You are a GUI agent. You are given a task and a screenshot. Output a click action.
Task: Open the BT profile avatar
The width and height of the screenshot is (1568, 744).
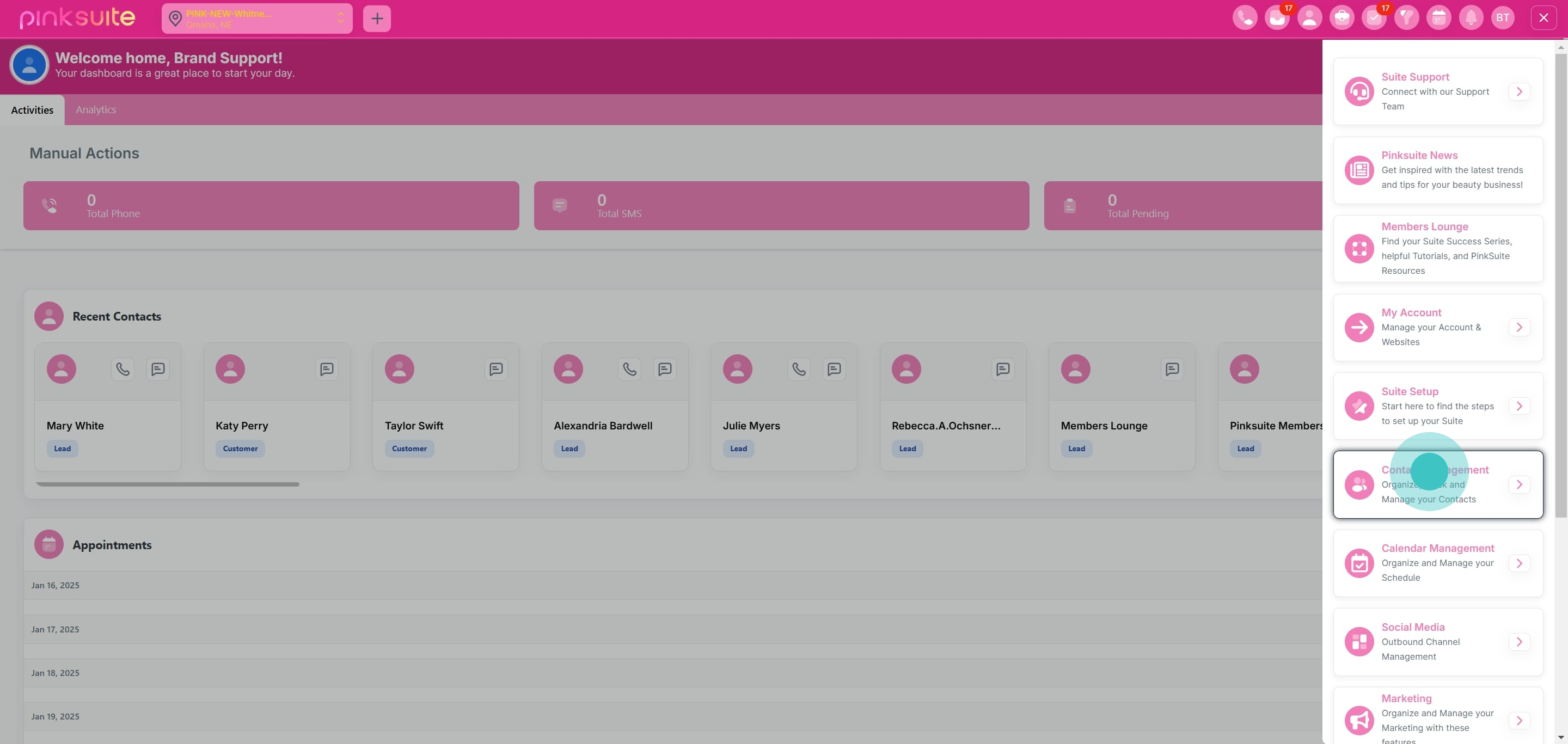(x=1503, y=17)
